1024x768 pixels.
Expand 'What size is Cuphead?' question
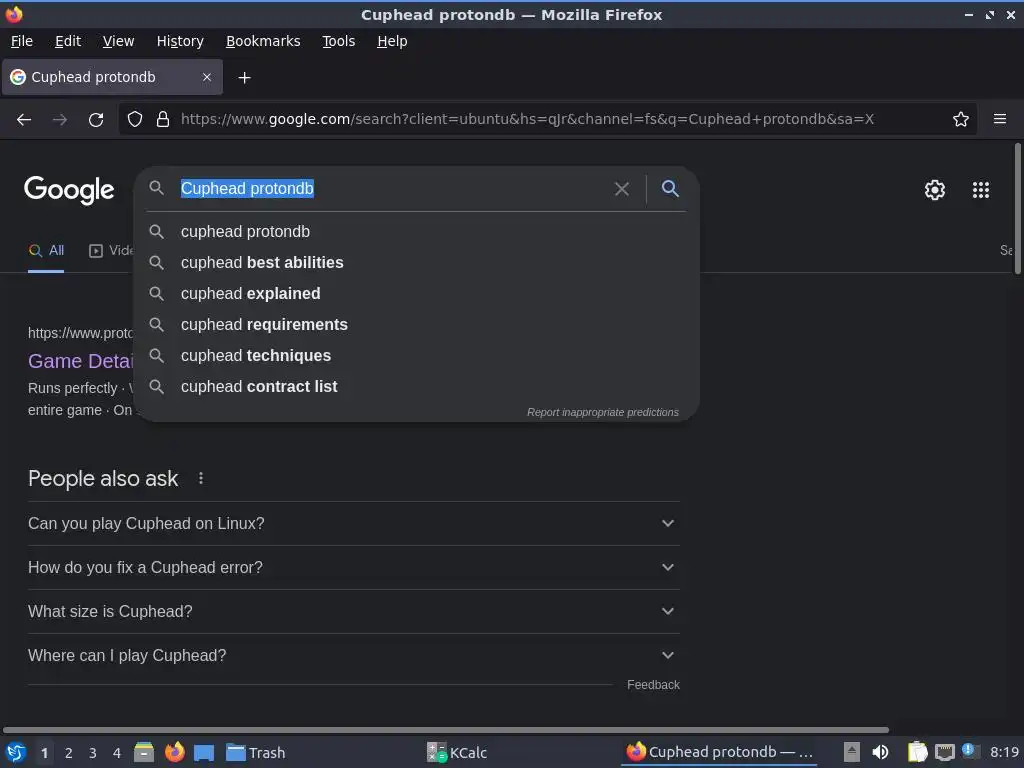(x=353, y=611)
